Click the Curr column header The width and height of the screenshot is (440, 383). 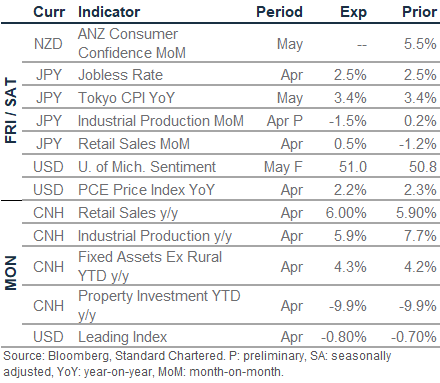pyautogui.click(x=49, y=12)
